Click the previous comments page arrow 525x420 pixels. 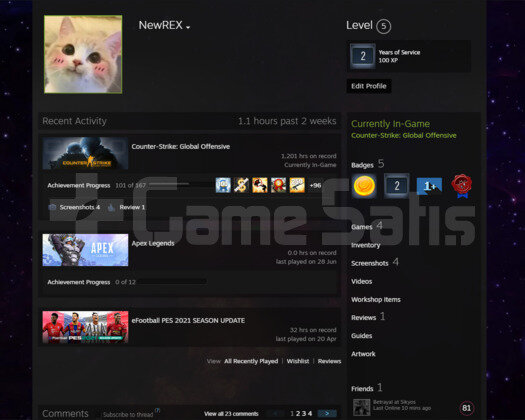click(x=276, y=414)
